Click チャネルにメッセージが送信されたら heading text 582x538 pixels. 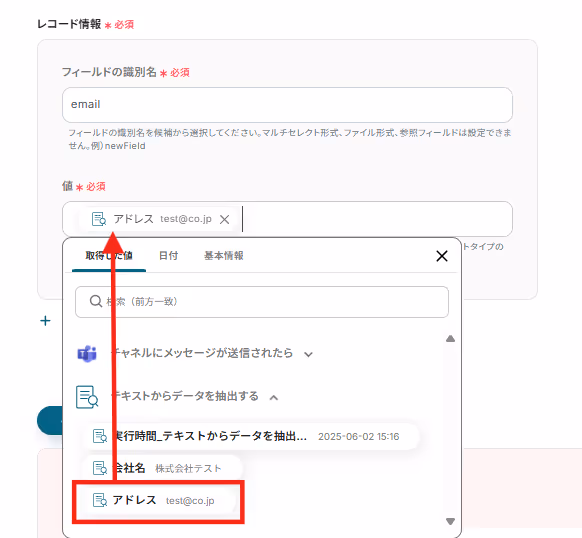tap(202, 353)
